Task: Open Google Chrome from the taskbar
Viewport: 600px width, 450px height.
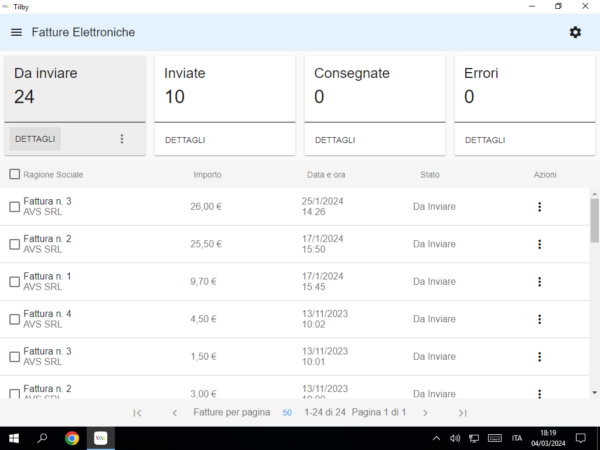Action: (72, 438)
